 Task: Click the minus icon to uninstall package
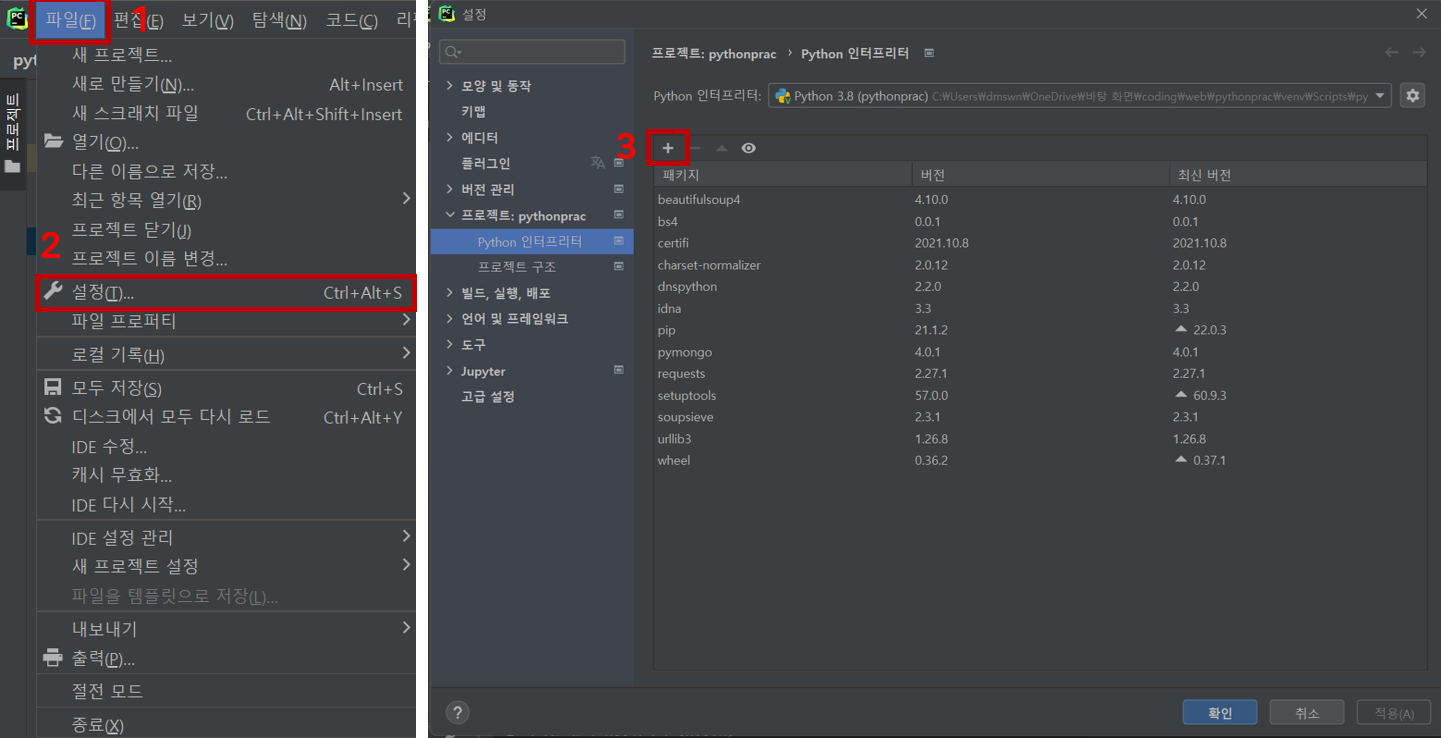(x=695, y=148)
